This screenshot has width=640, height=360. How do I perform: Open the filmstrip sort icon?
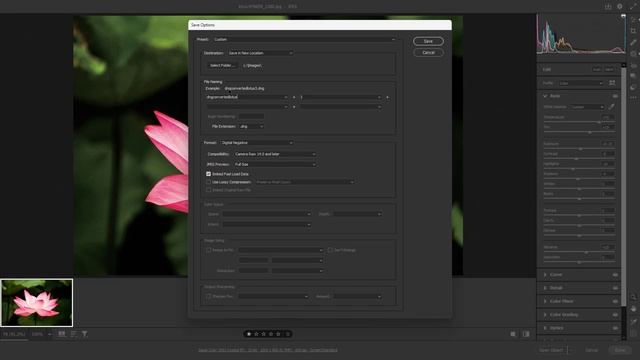click(73, 334)
